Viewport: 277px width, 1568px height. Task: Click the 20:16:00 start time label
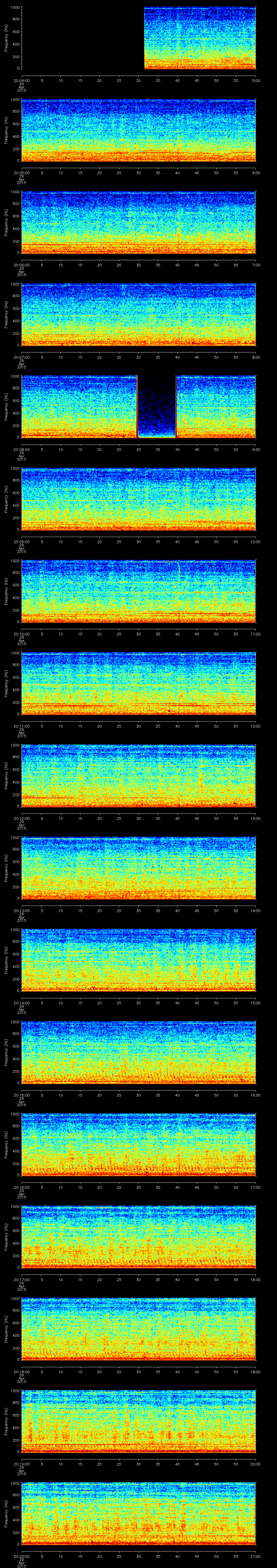click(x=21, y=1187)
